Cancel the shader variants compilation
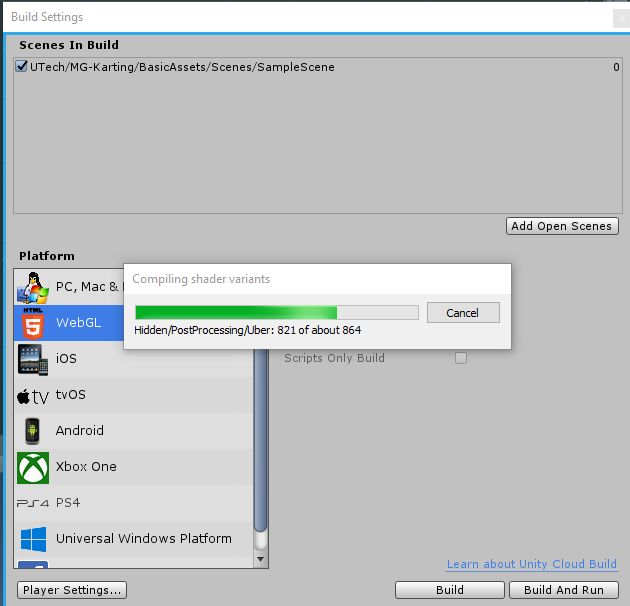 pyautogui.click(x=462, y=313)
